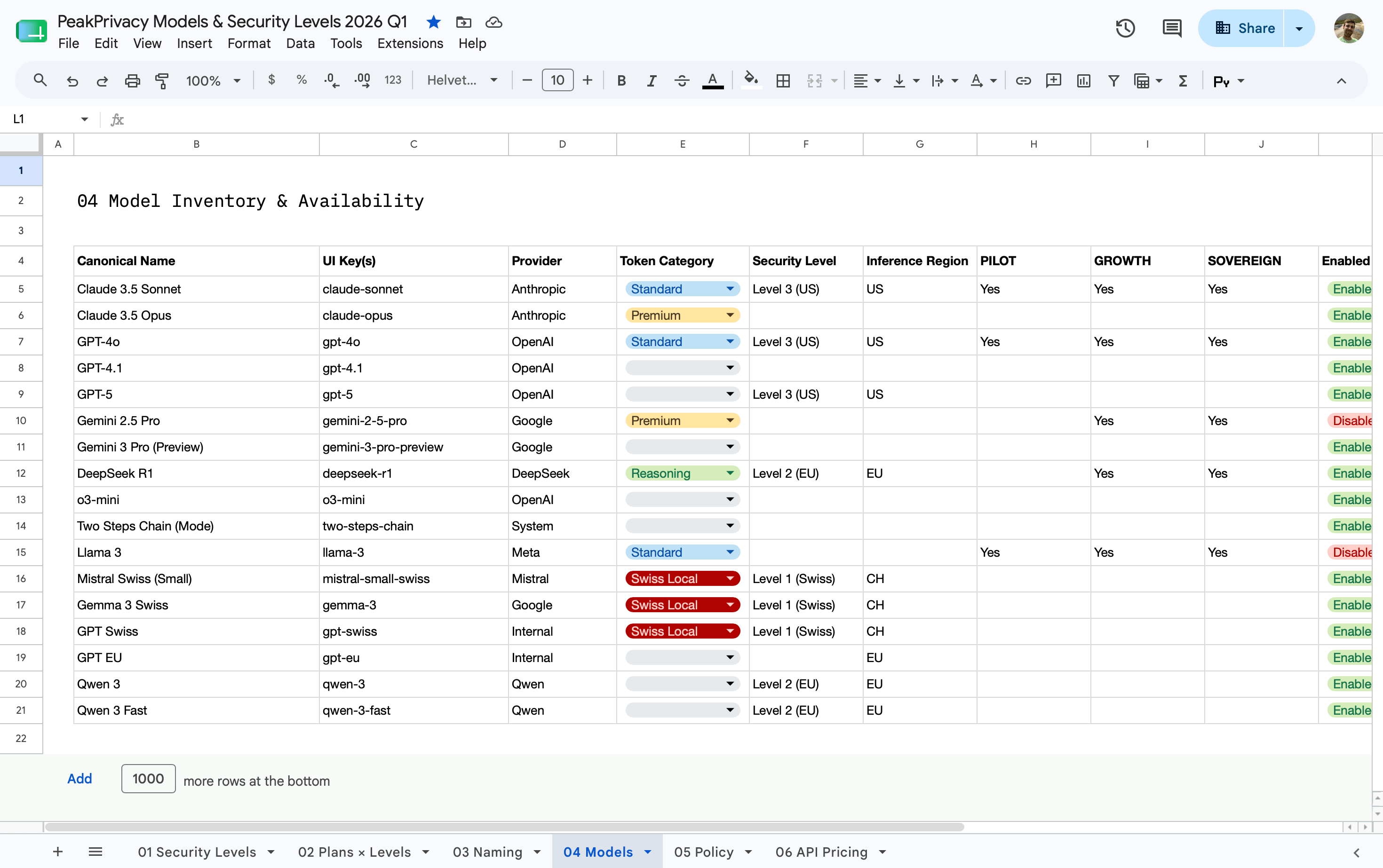Image resolution: width=1383 pixels, height=868 pixels.
Task: Click the add new sheet plus icon
Action: (57, 852)
